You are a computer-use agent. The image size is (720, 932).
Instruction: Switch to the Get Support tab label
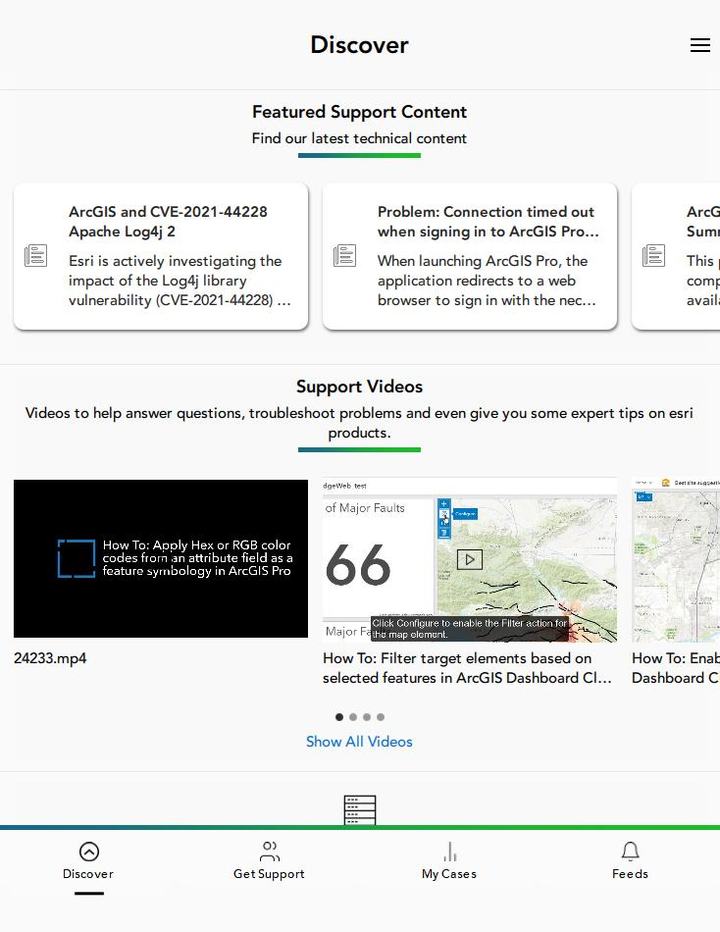[269, 874]
